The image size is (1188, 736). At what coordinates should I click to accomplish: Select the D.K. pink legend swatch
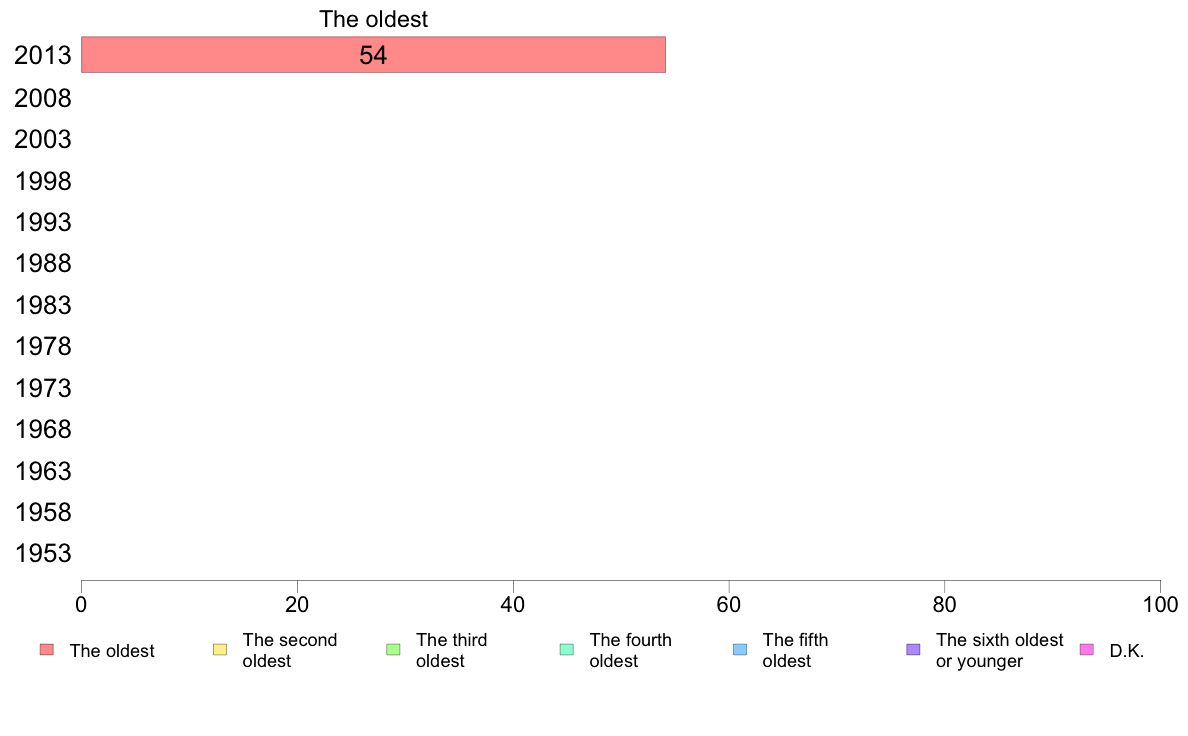[x=1086, y=650]
